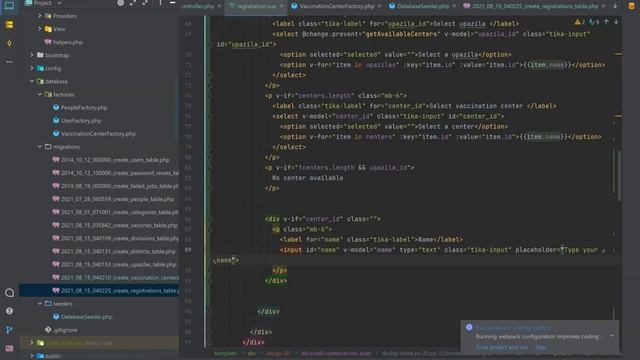Viewport: 640px width, 360px height.
Task: Click 'template' breadcrumb at editor bottom
Action: pyautogui.click(x=225, y=353)
